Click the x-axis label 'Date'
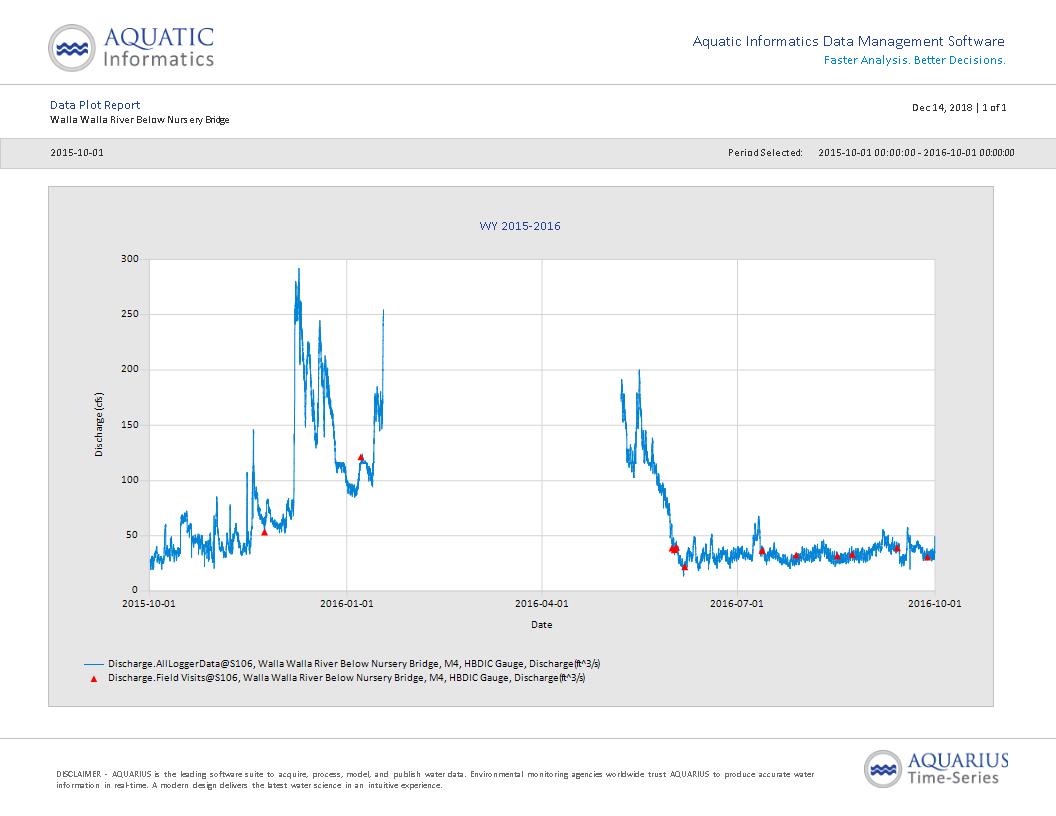The width and height of the screenshot is (1056, 816). tap(541, 625)
